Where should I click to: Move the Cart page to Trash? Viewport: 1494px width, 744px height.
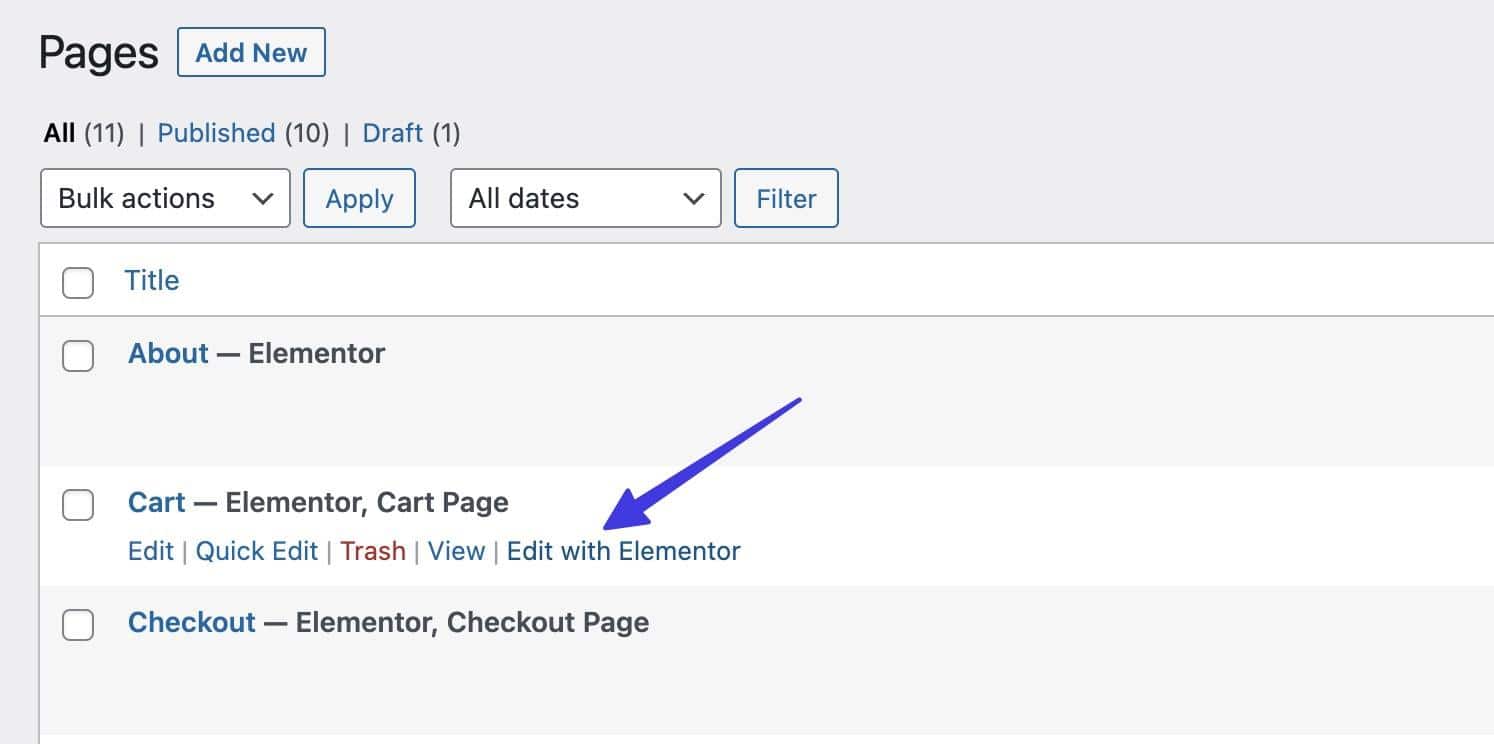373,551
